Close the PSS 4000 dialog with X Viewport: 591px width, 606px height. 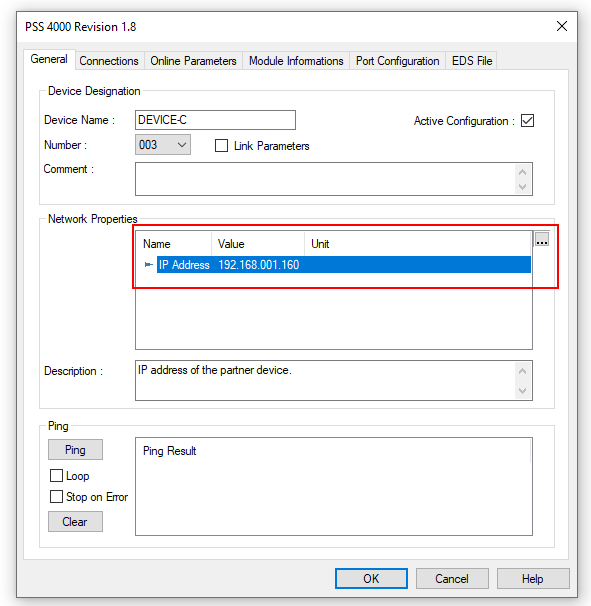point(562,26)
